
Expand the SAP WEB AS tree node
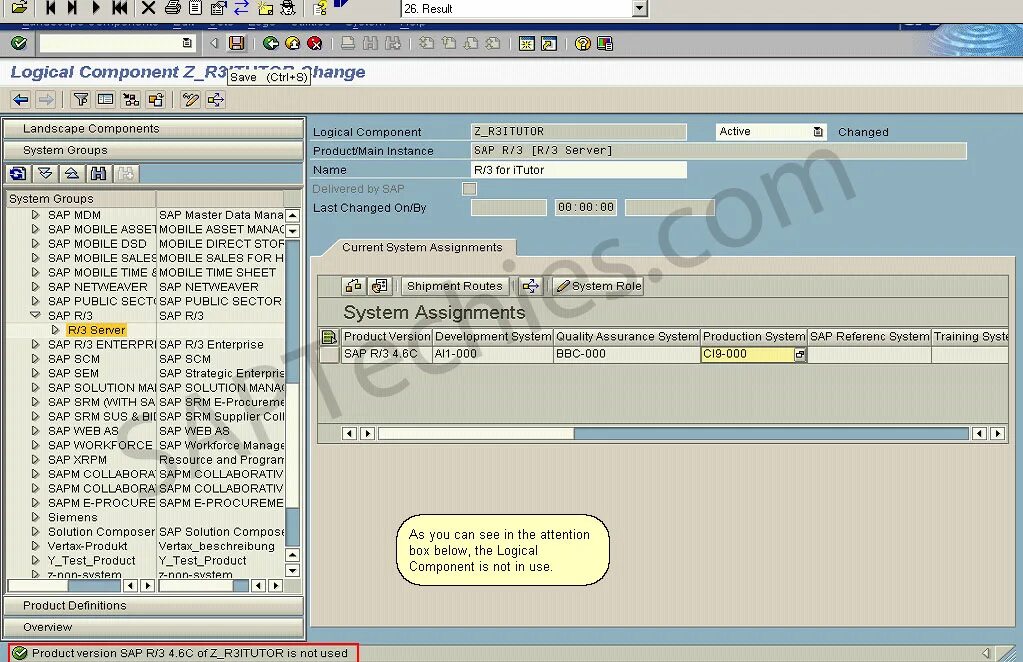click(x=35, y=430)
